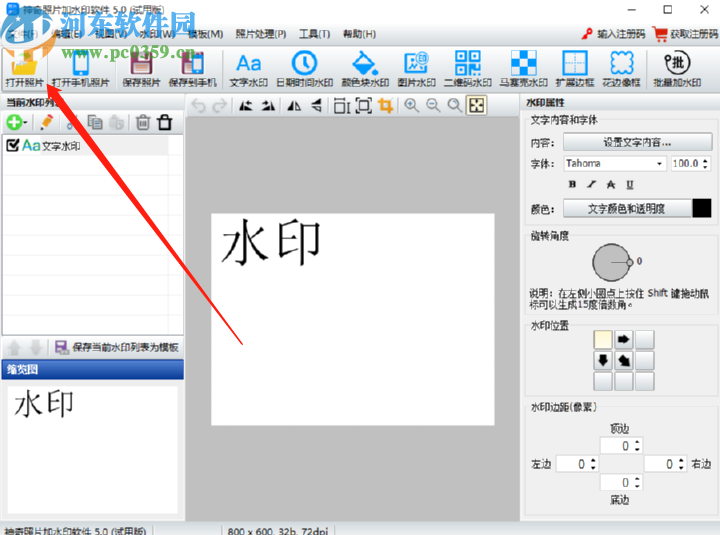
Task: Step left margin (左边) spinner
Action: tap(593, 464)
